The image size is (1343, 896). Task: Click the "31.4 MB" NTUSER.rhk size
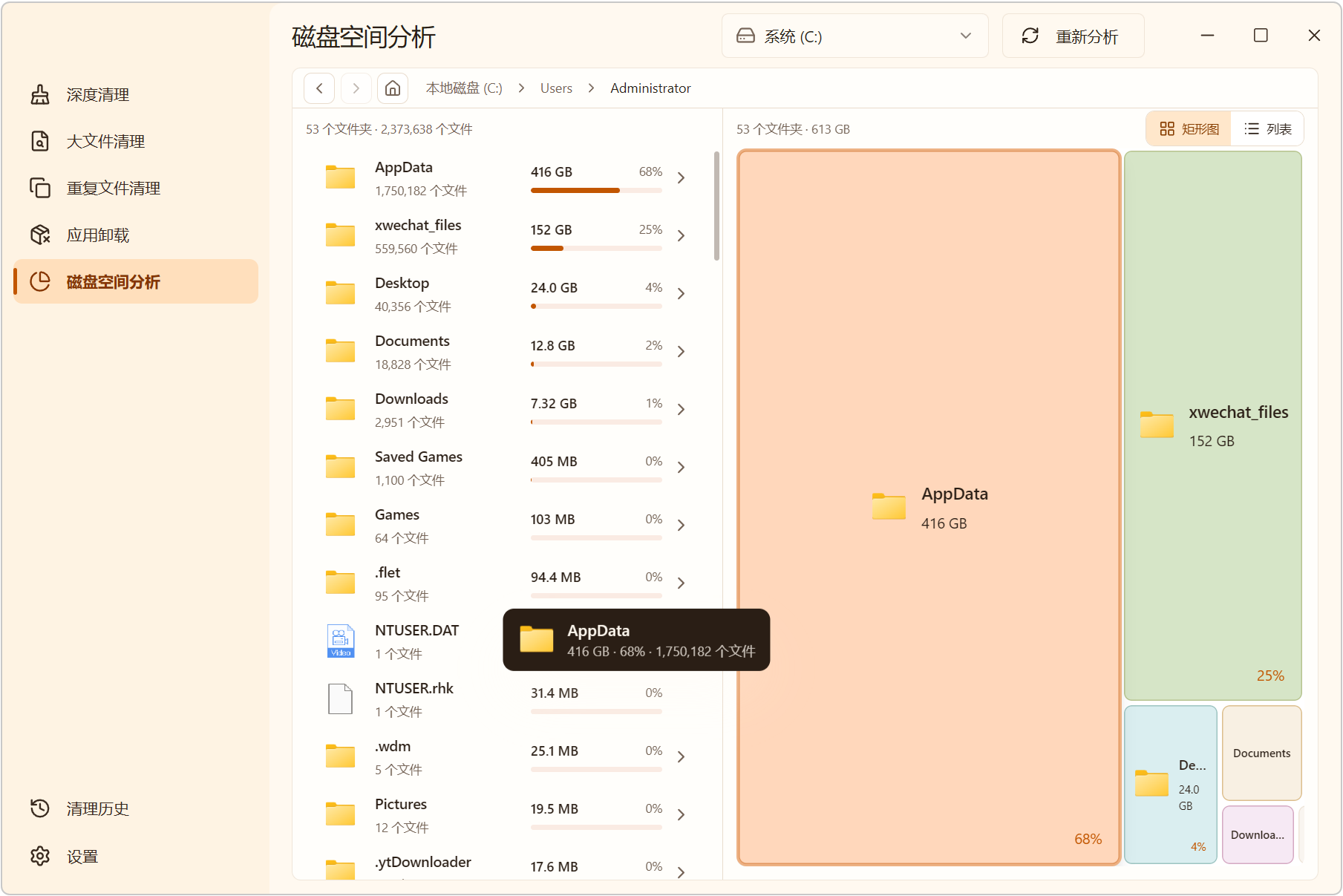tap(555, 693)
